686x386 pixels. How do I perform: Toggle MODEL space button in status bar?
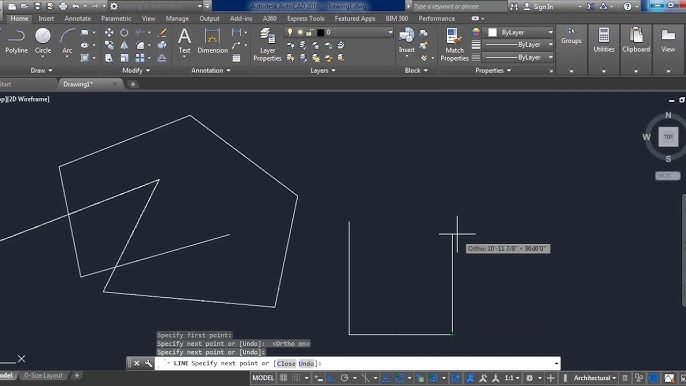tap(263, 378)
